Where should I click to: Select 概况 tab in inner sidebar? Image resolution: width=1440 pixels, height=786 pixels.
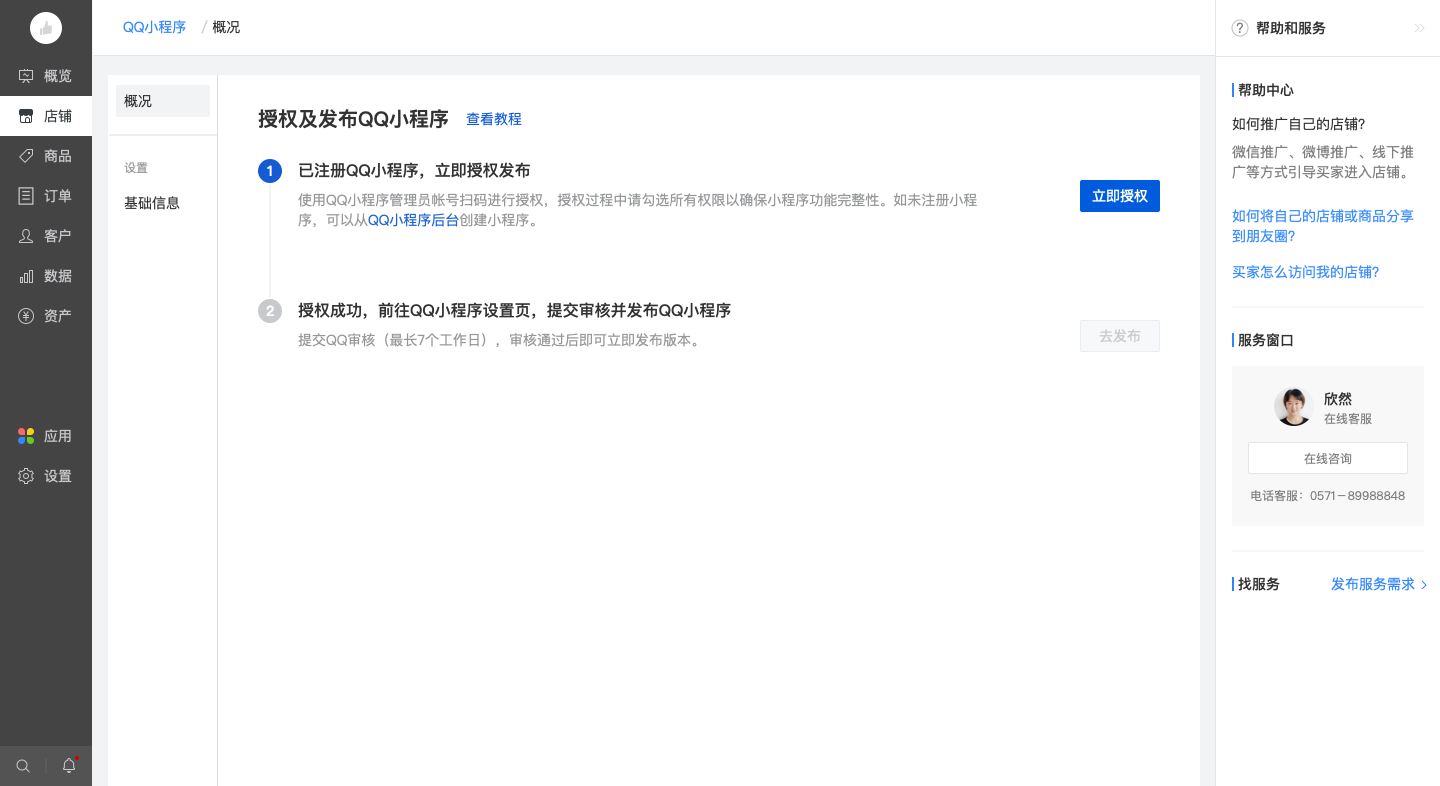click(163, 101)
